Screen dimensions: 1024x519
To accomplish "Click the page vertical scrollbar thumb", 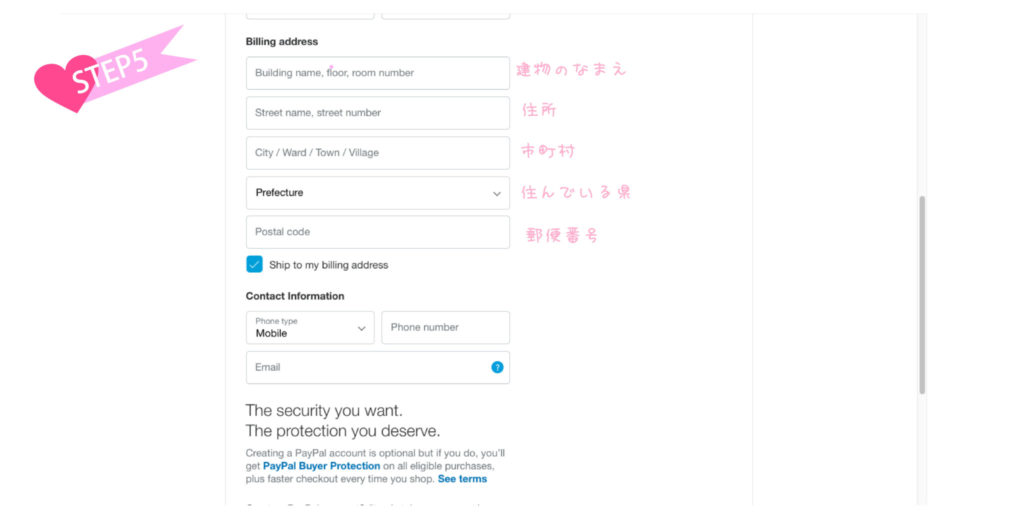I will click(922, 295).
